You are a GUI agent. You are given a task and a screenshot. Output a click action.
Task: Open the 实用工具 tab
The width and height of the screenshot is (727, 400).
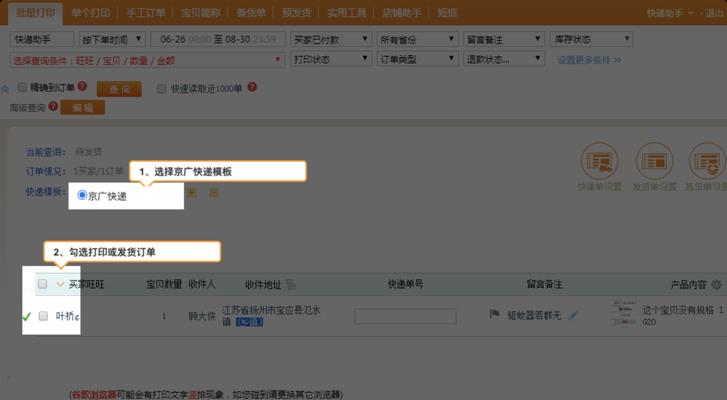[346, 13]
